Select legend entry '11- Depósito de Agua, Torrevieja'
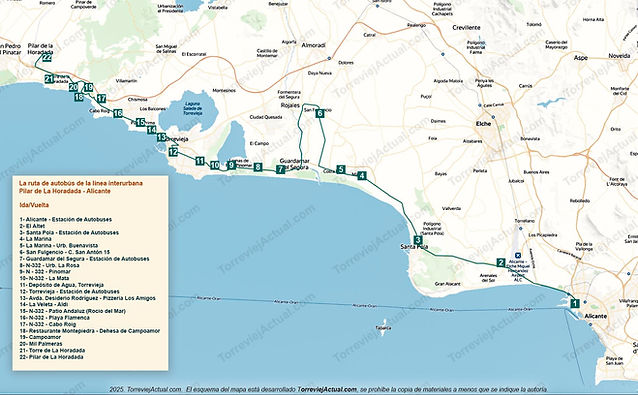This screenshot has height=395, width=638. coord(61,285)
